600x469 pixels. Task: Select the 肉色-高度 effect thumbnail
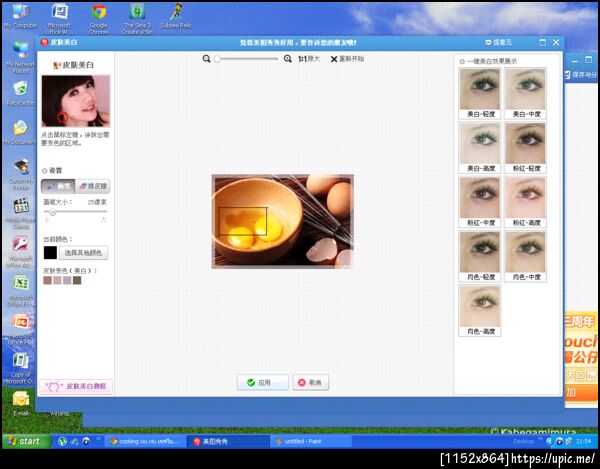click(x=480, y=311)
